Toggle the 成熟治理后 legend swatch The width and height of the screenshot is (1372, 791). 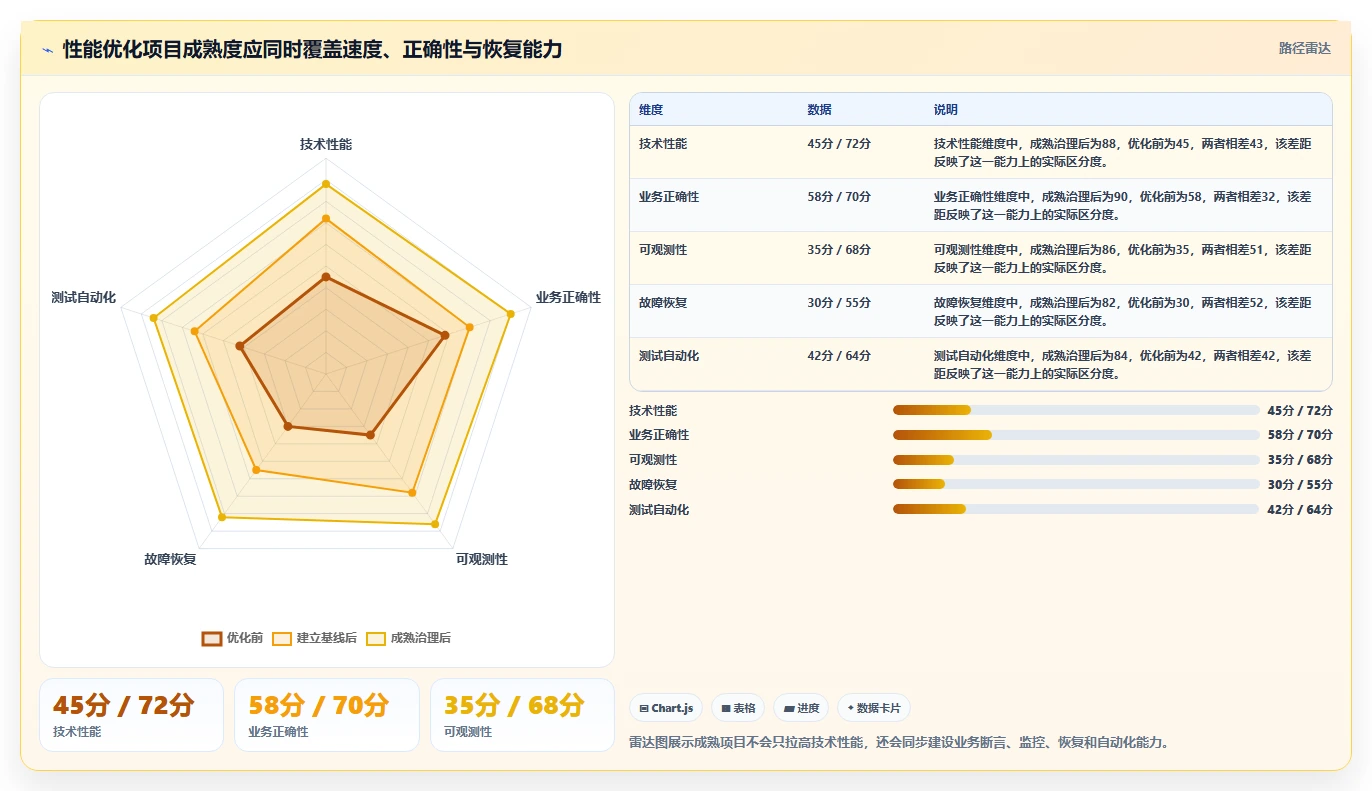376,638
